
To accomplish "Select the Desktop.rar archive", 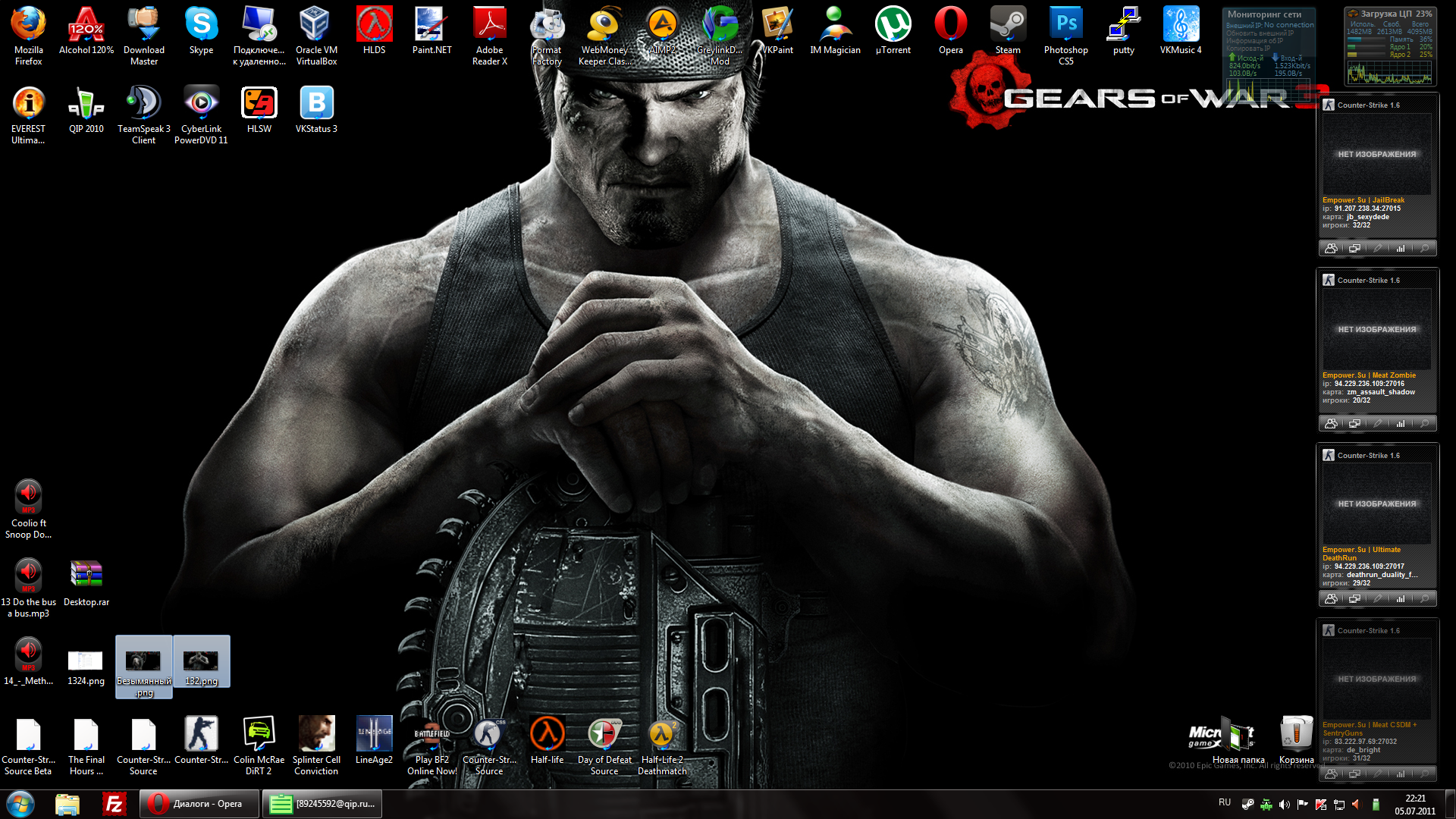I will click(x=86, y=583).
